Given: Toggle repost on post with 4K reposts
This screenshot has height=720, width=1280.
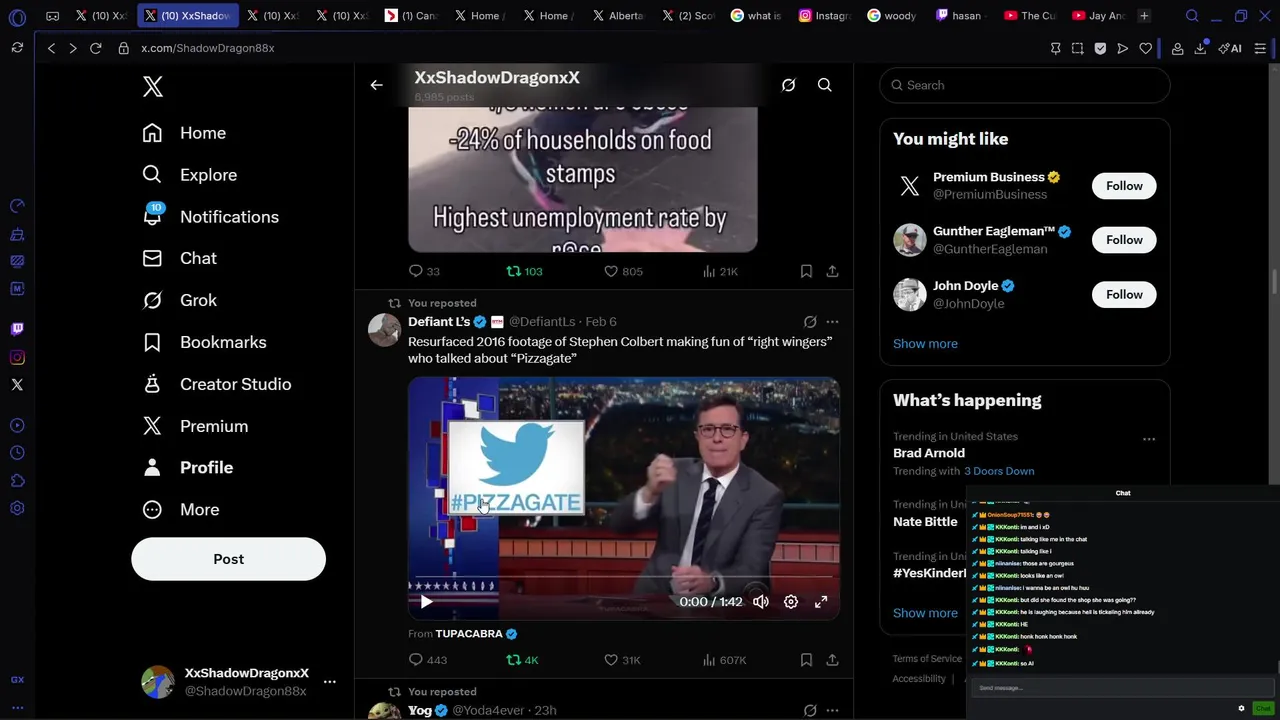Looking at the screenshot, I should point(522,660).
